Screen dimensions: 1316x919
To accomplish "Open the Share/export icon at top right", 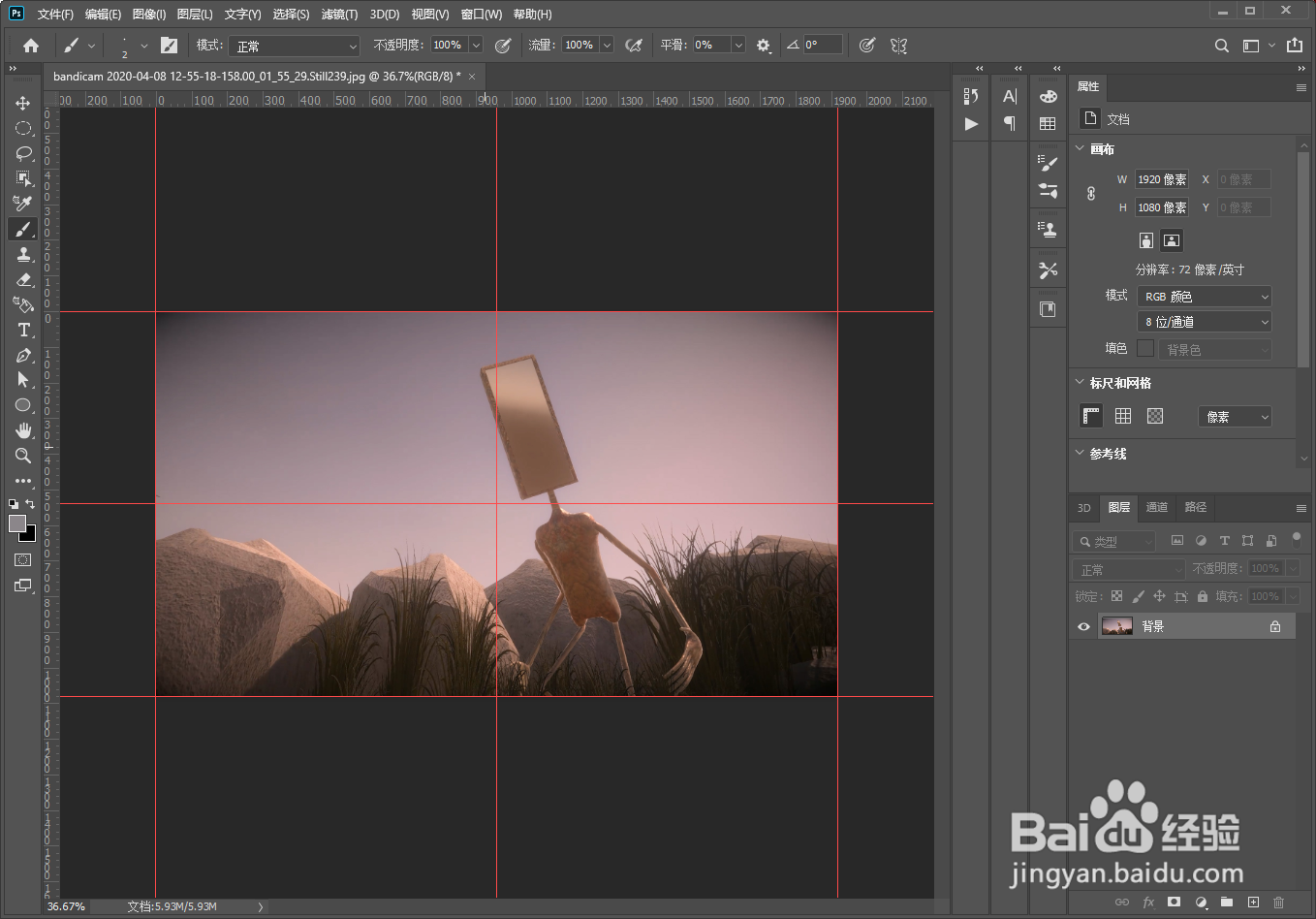I will 1295,45.
